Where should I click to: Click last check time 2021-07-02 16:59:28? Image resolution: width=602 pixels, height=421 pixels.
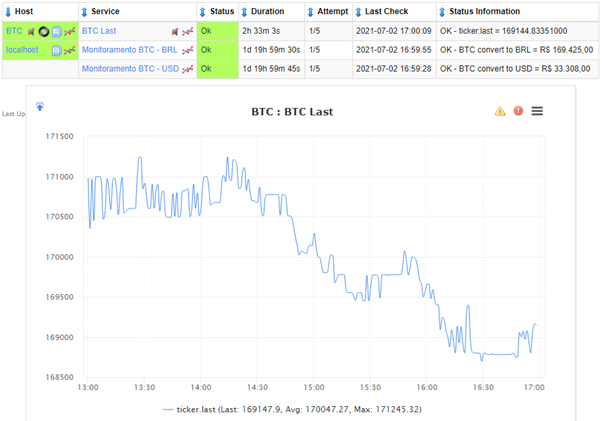point(394,69)
